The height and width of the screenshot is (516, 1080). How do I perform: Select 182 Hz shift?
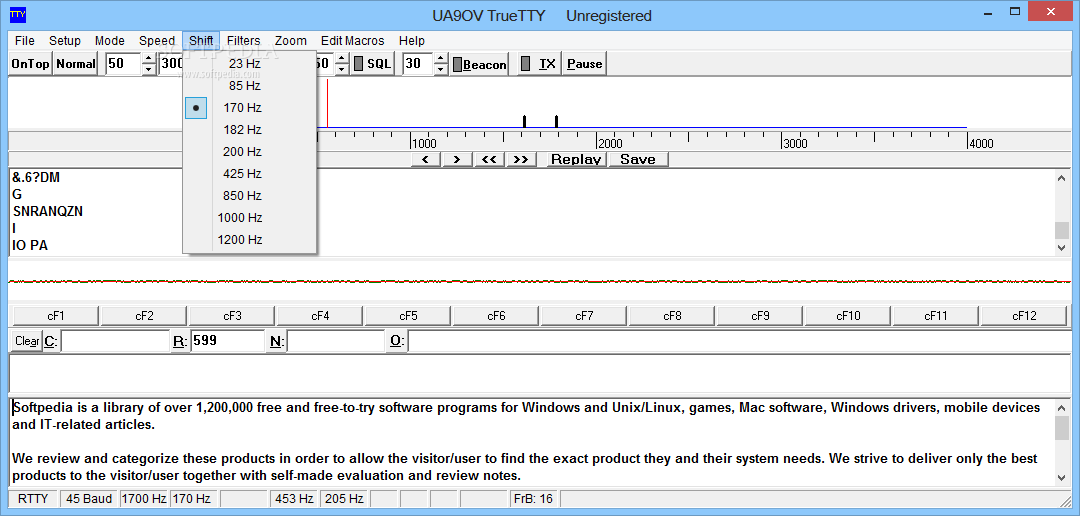pos(249,130)
